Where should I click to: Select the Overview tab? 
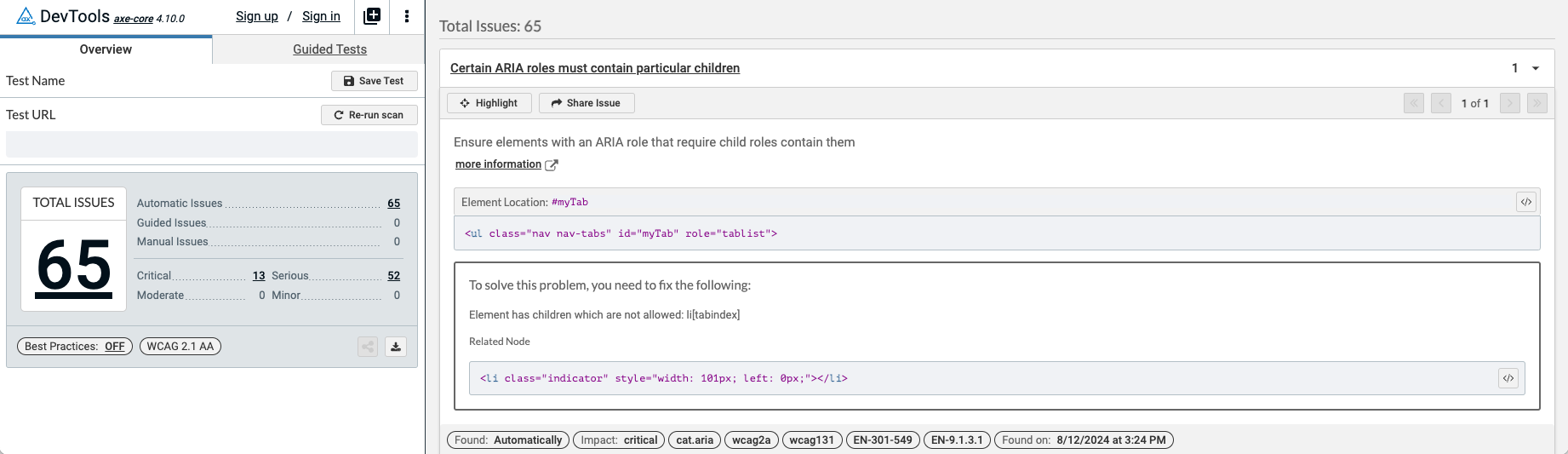click(x=106, y=49)
